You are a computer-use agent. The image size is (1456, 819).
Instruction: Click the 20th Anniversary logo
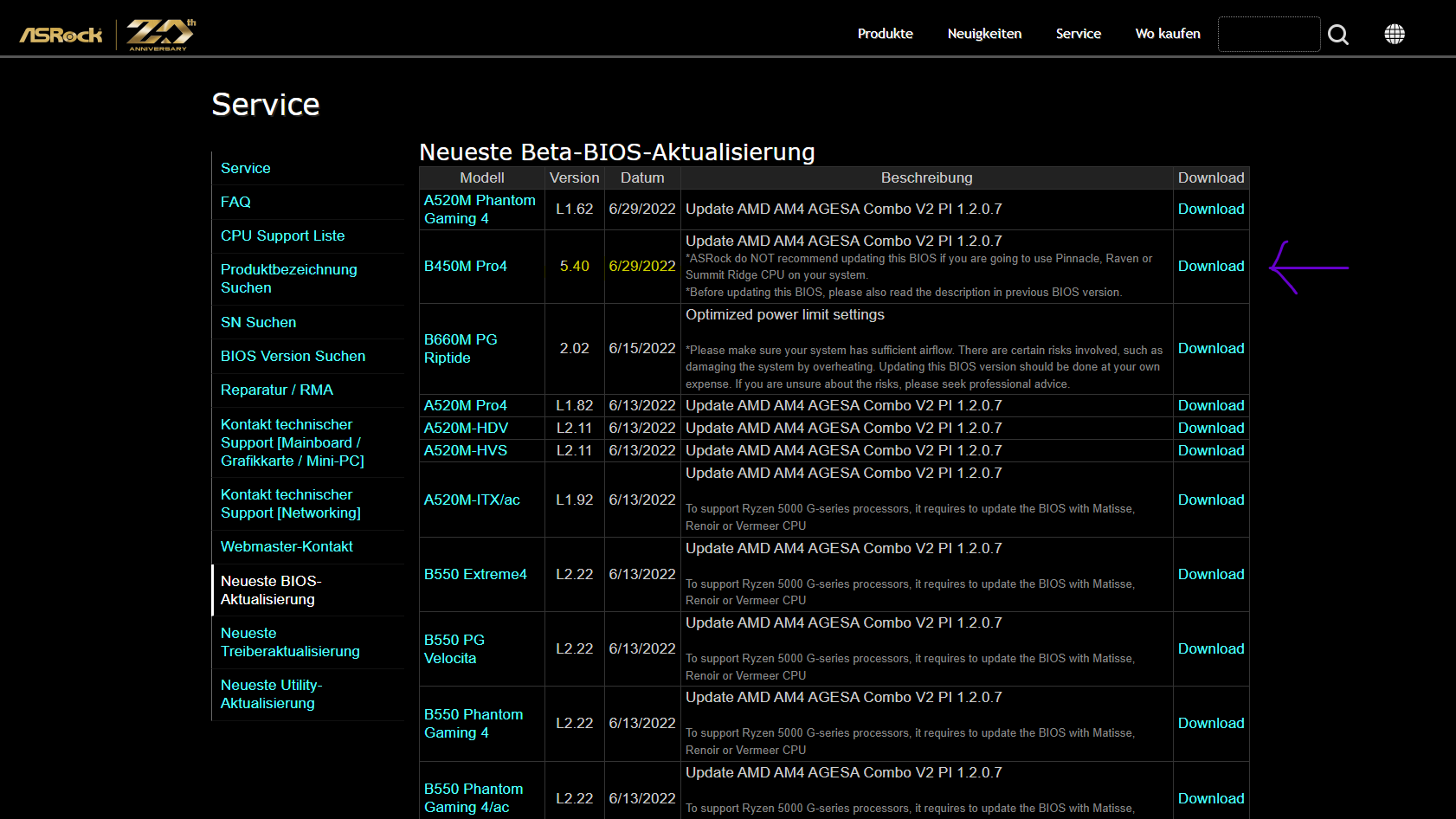tap(161, 35)
